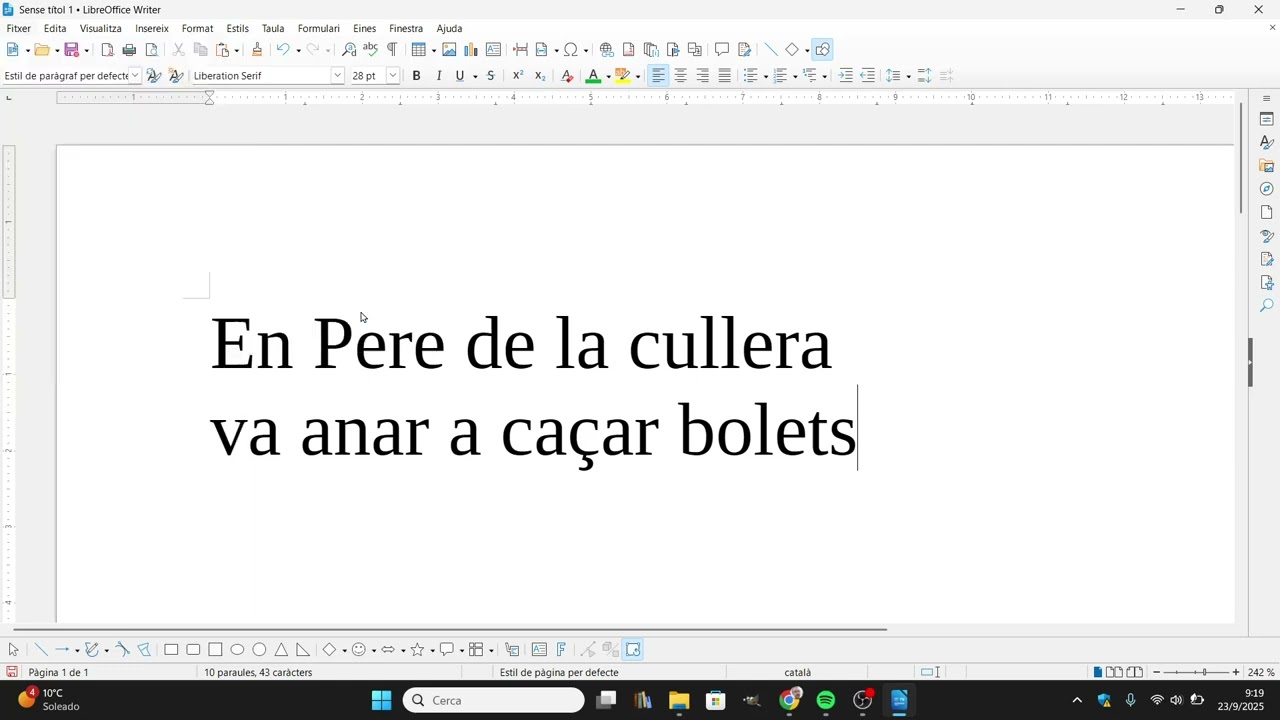Insert a hyperlink
The width and height of the screenshot is (1280, 720).
pos(606,50)
